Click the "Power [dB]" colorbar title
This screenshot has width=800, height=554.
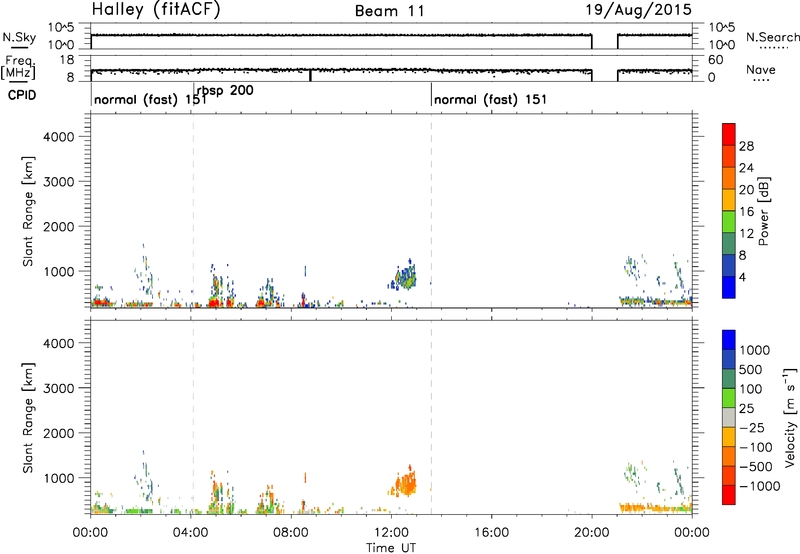click(x=764, y=211)
